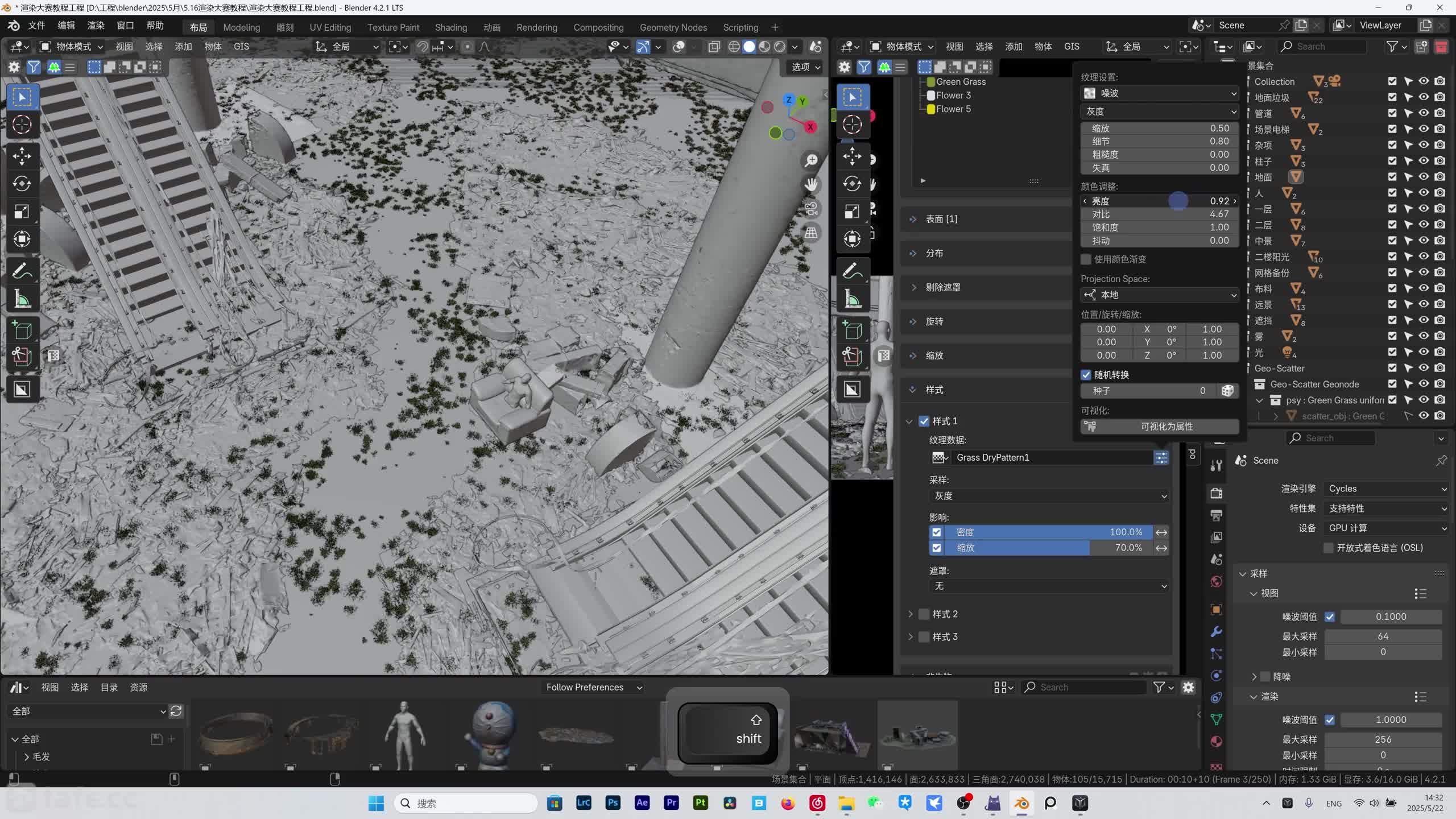Toggle 随机转换 checkbox
This screenshot has height=819, width=1456.
pos(1086,375)
